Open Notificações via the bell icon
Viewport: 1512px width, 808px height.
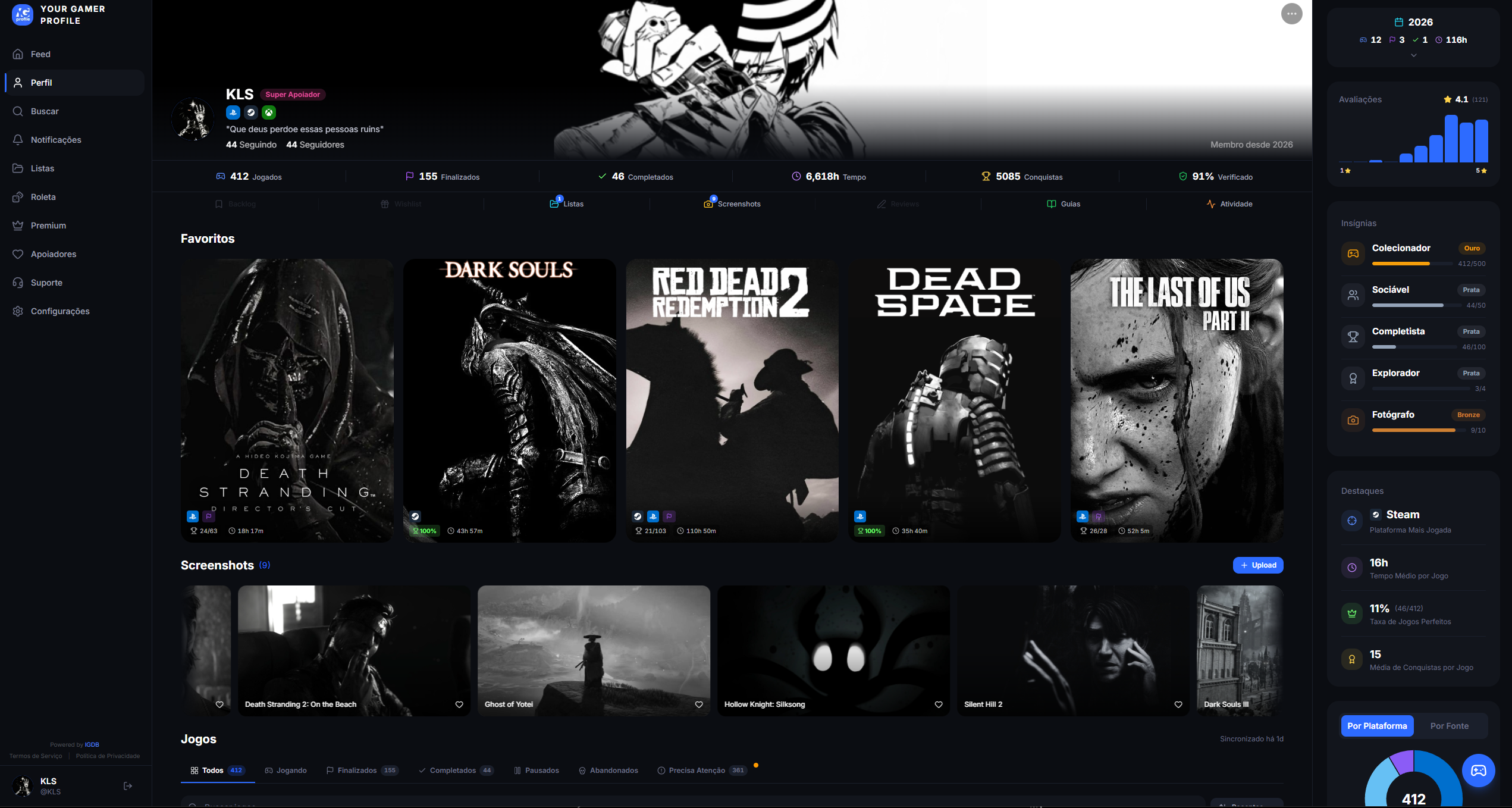coord(18,139)
